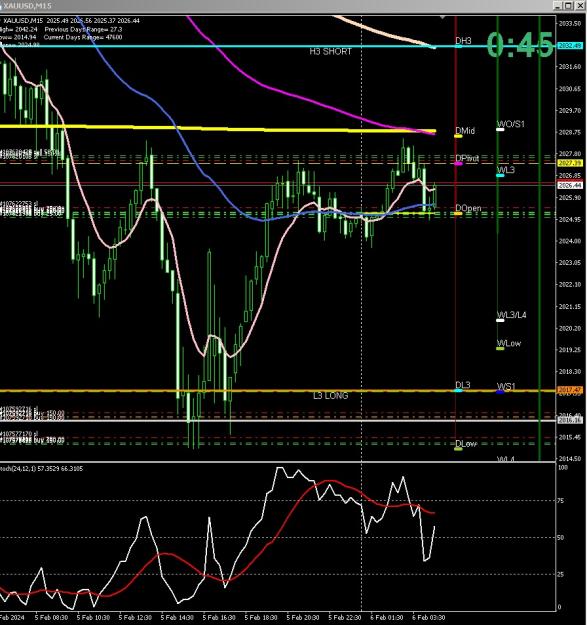Select the H3 SHORT text label
The width and height of the screenshot is (587, 625).
[x=330, y=51]
